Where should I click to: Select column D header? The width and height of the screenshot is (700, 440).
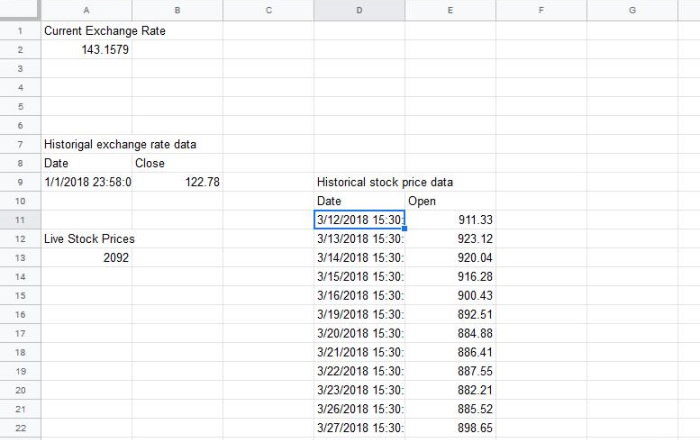pos(359,10)
